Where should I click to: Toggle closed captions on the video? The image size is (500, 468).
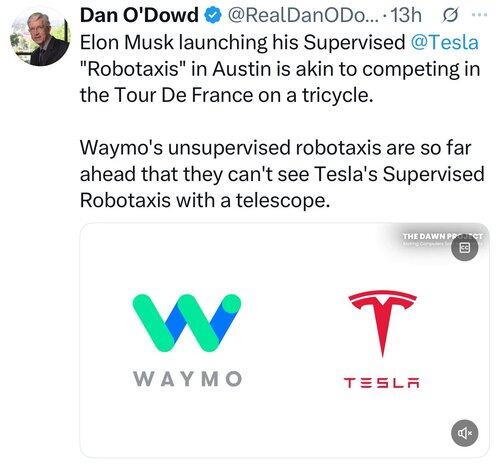pos(465,248)
